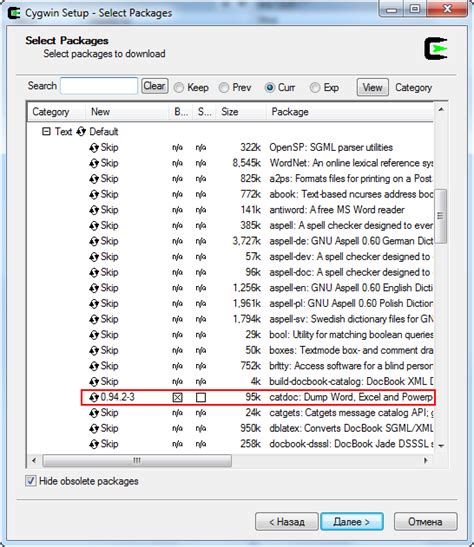
Task: Click scroll up arrow of package list
Action: click(441, 110)
